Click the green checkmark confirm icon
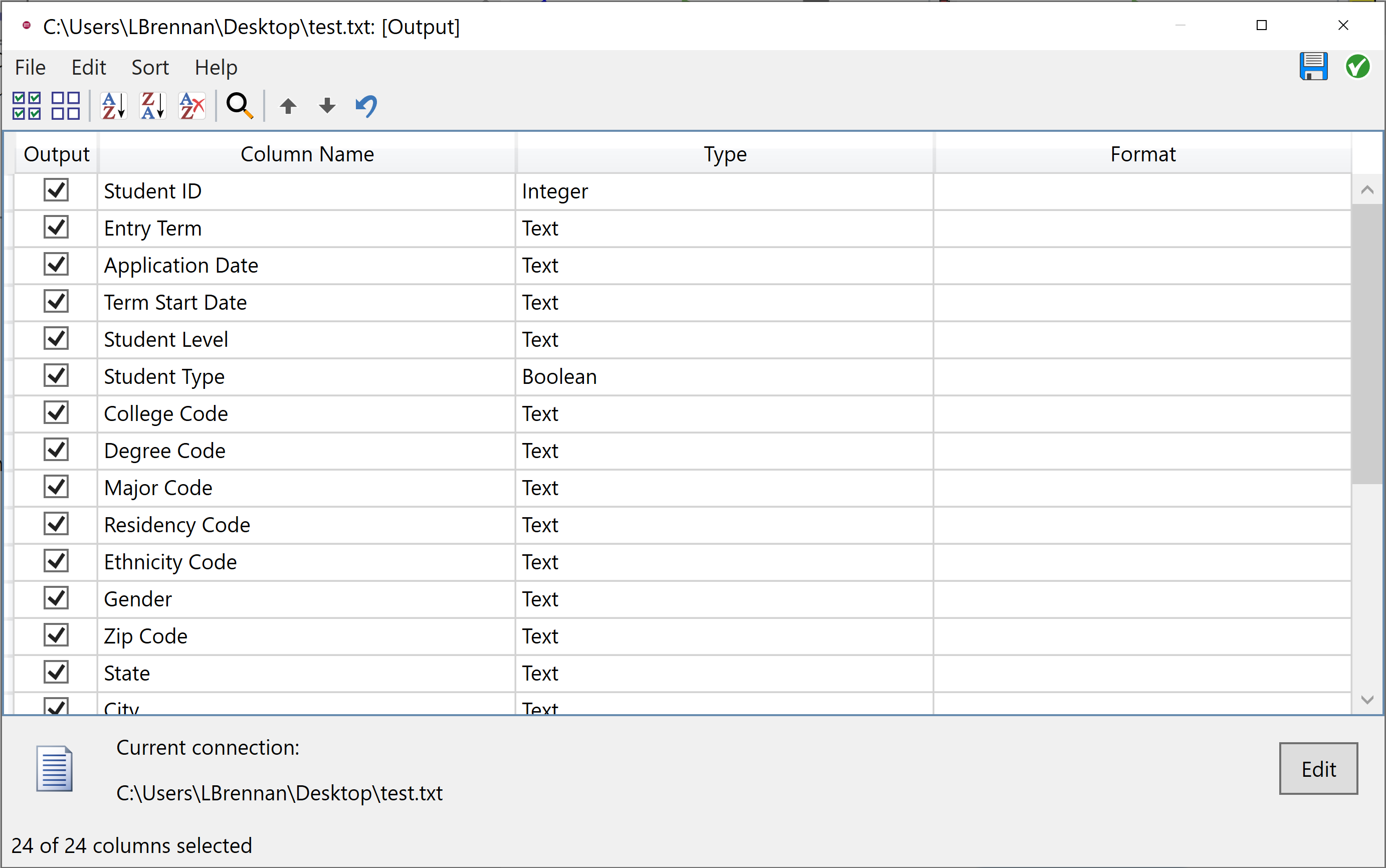The image size is (1386, 868). point(1357,67)
